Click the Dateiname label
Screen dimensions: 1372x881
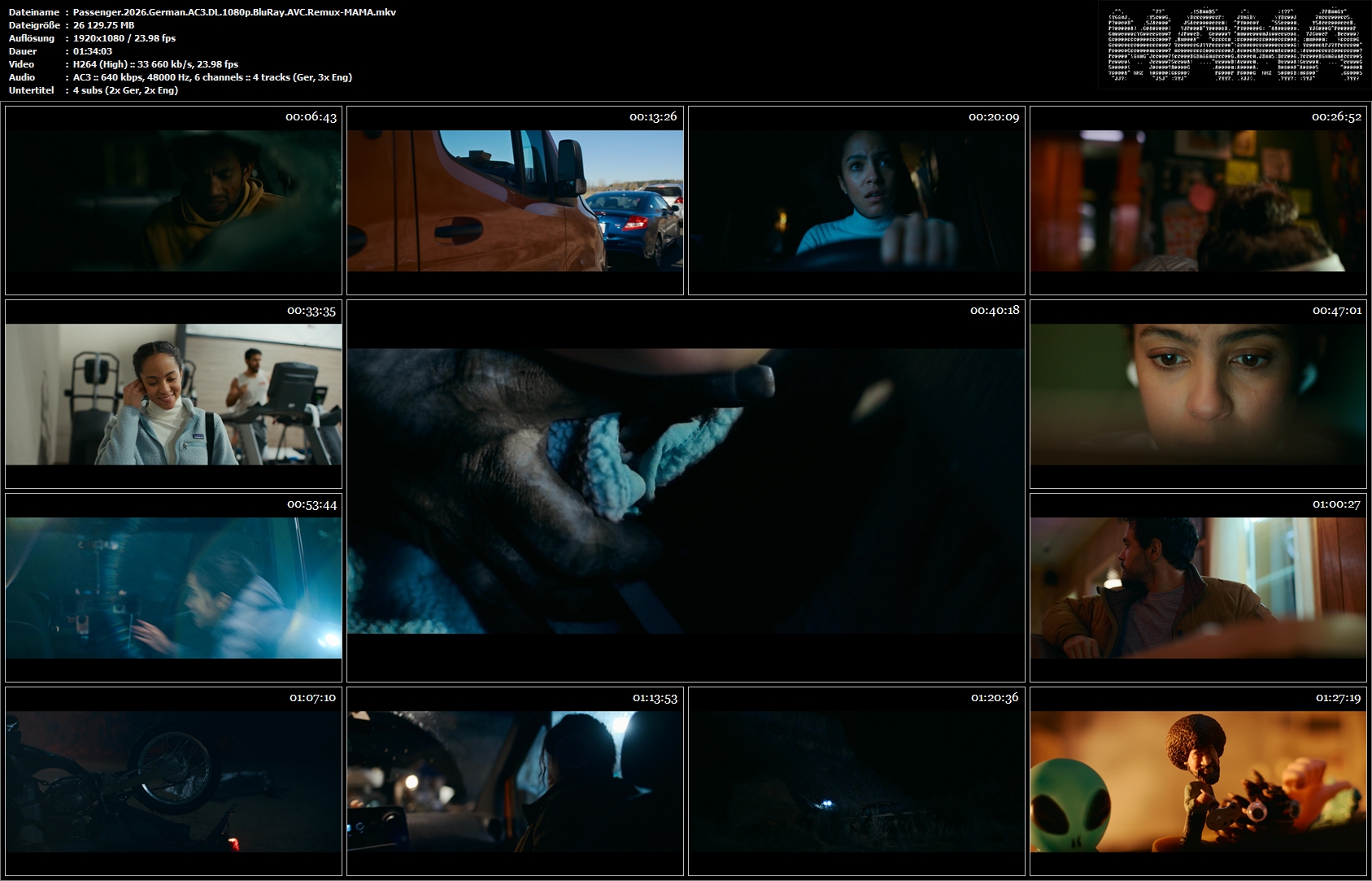click(34, 12)
